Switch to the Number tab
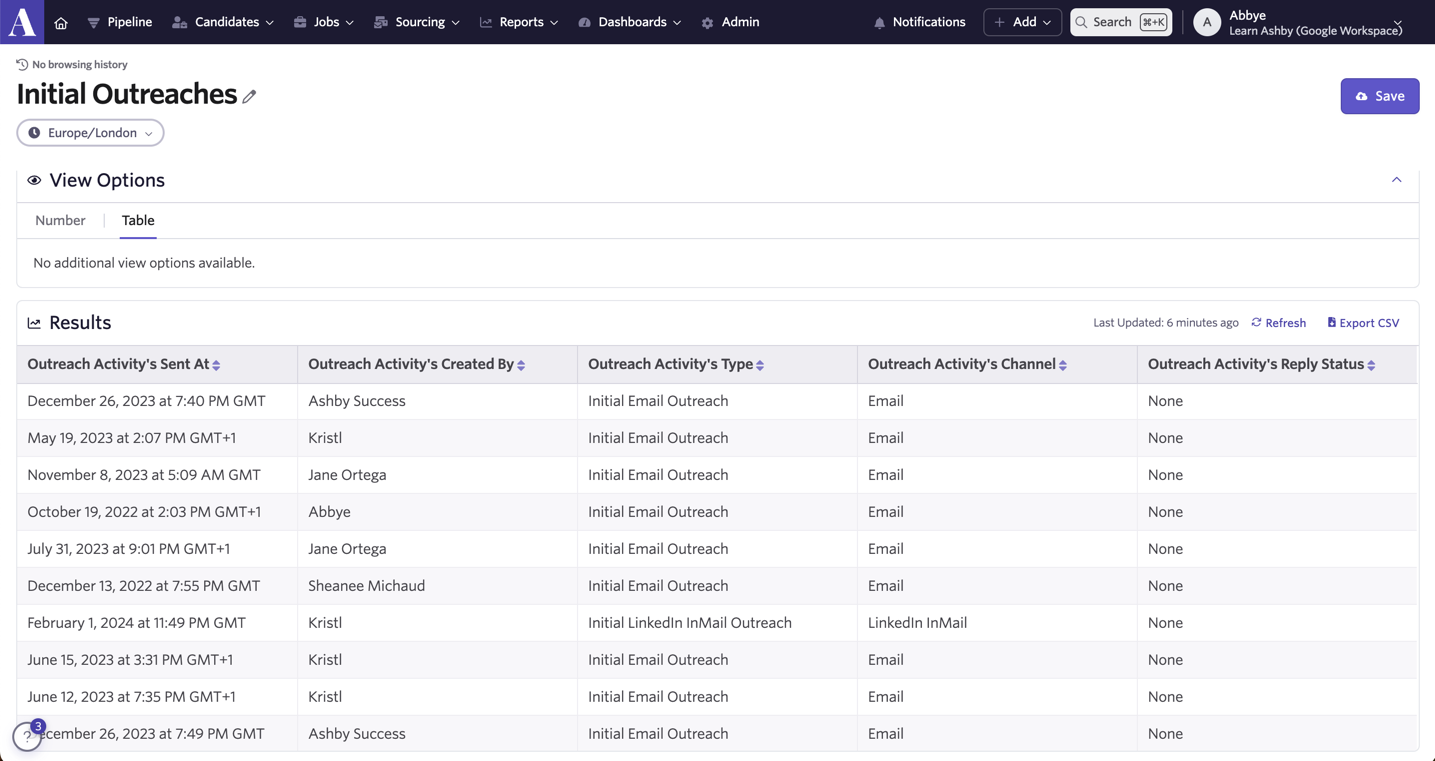 coord(60,220)
